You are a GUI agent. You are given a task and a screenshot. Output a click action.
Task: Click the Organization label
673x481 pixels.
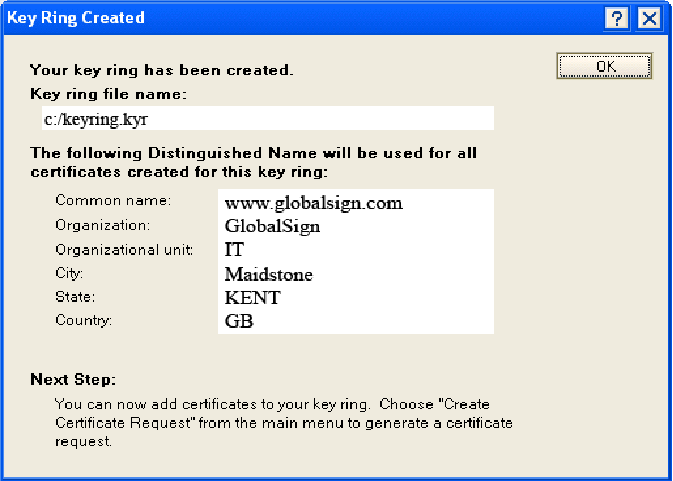pyautogui.click(x=103, y=225)
